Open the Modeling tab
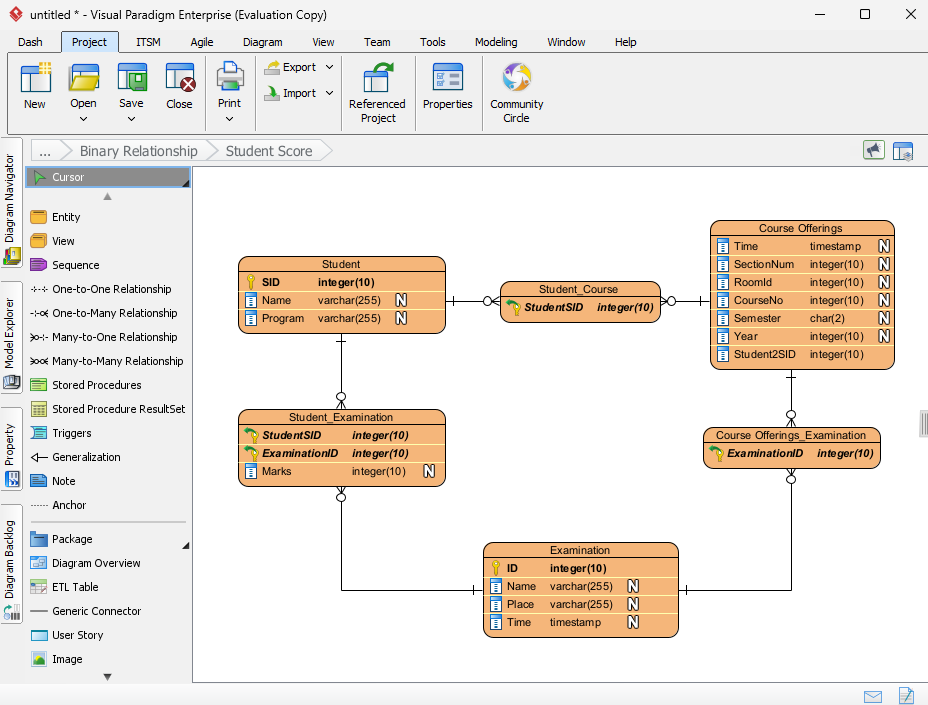This screenshot has height=705, width=928. point(496,42)
